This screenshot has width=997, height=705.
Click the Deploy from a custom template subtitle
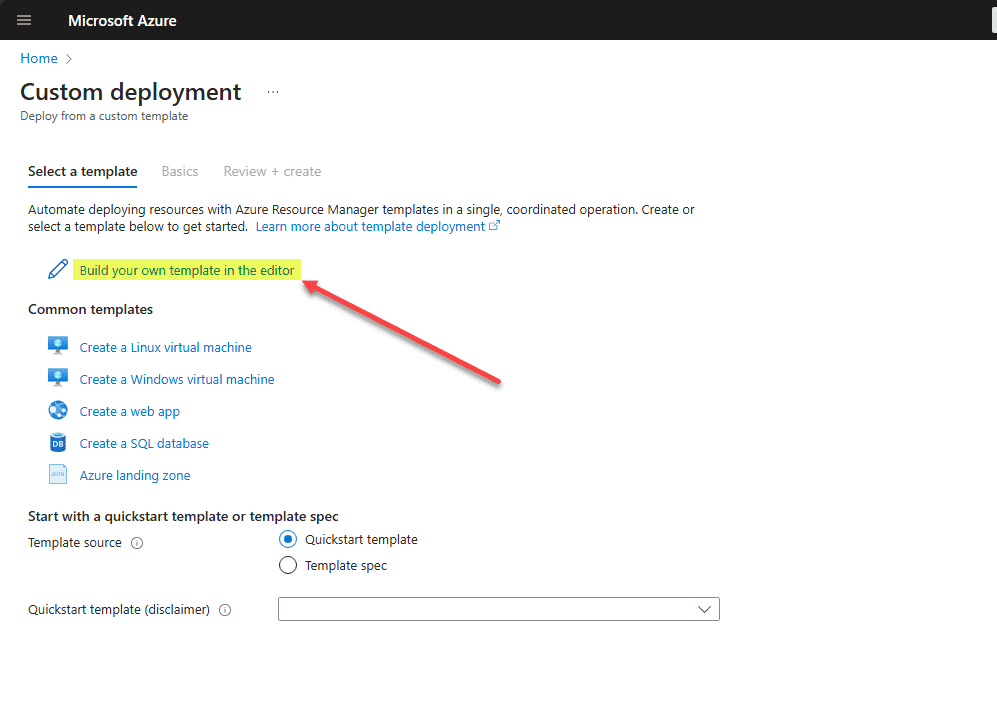[104, 116]
